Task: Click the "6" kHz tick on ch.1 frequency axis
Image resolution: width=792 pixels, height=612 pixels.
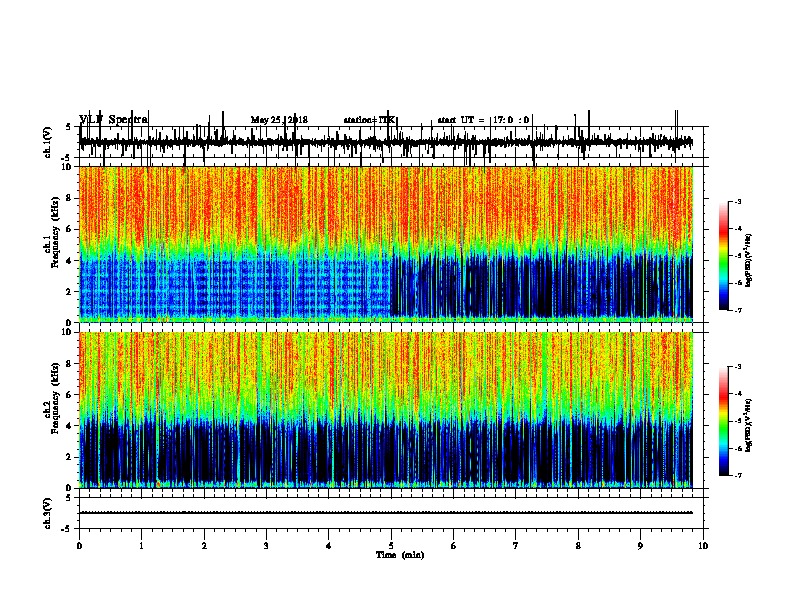Action: 70,229
